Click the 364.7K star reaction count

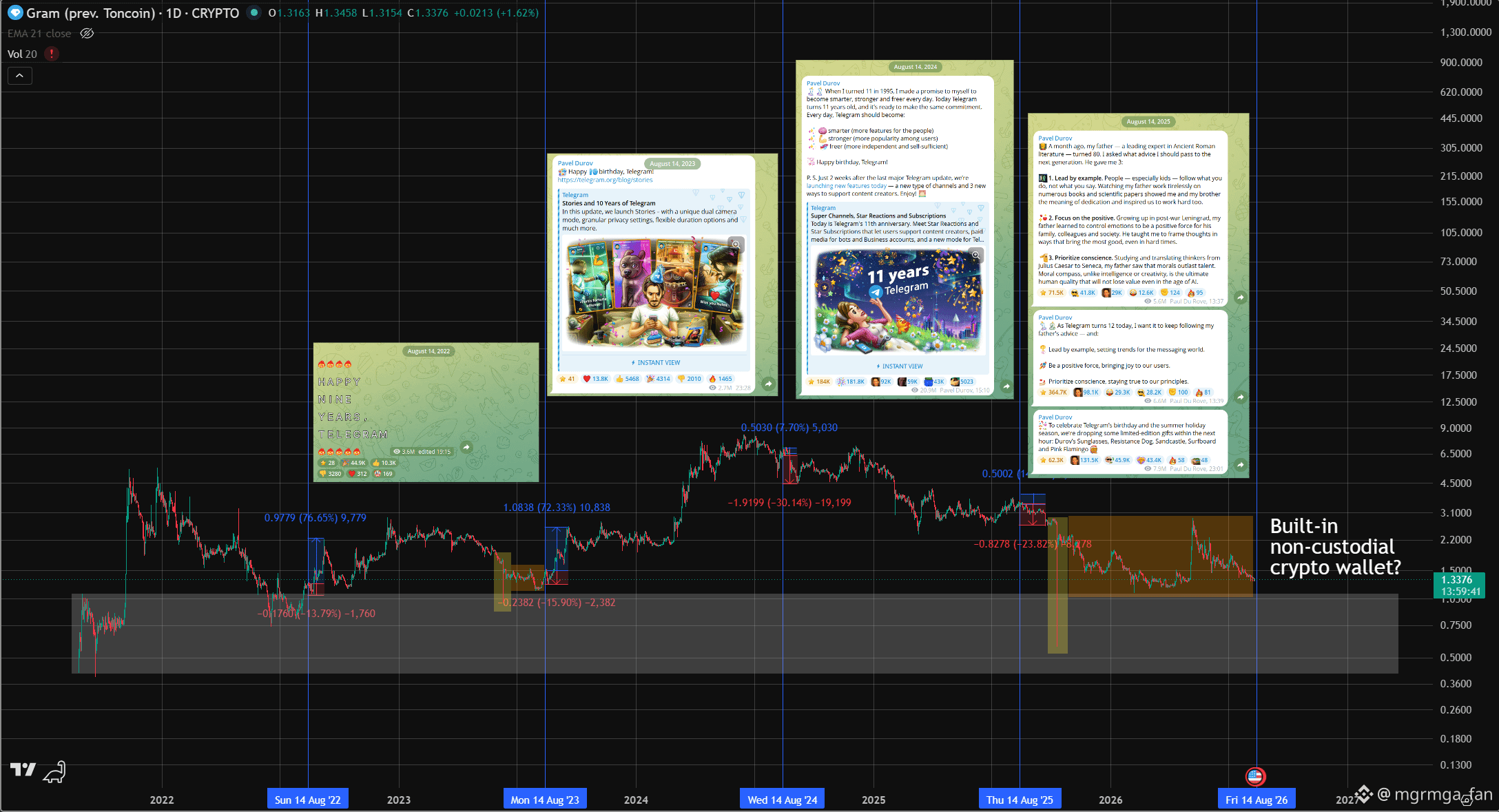click(x=1053, y=393)
